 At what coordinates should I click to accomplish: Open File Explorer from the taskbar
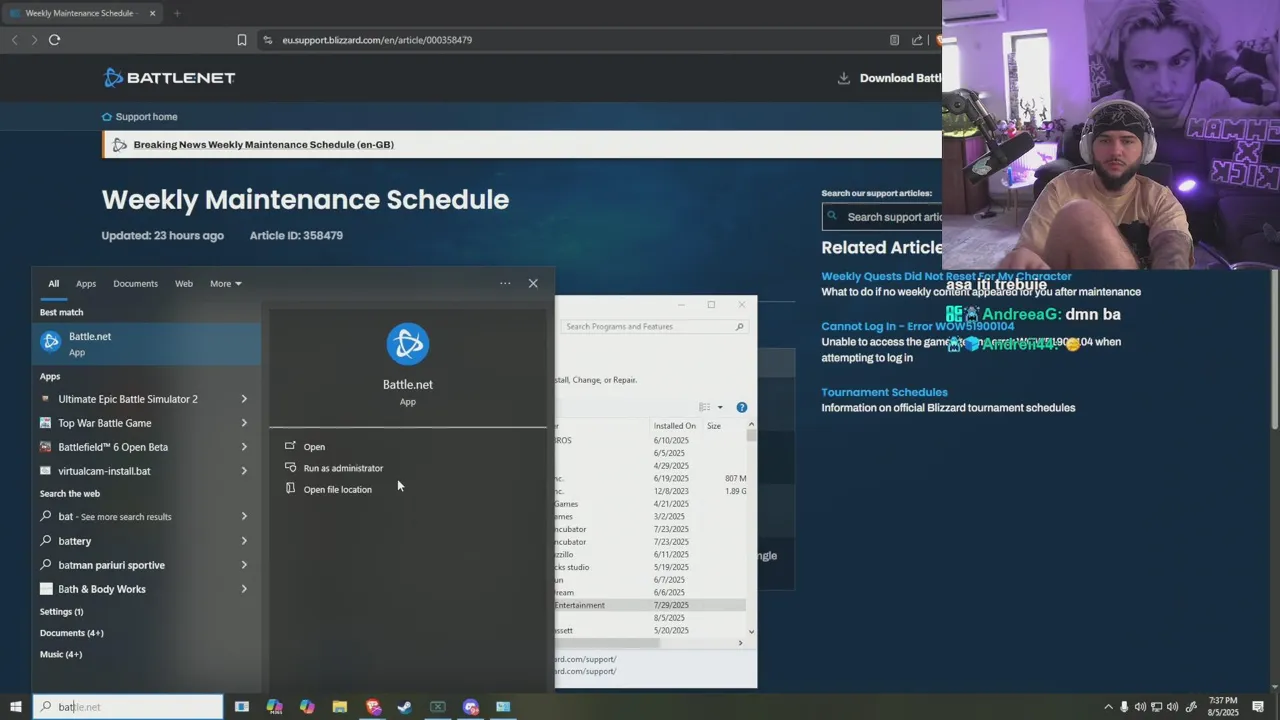point(340,707)
